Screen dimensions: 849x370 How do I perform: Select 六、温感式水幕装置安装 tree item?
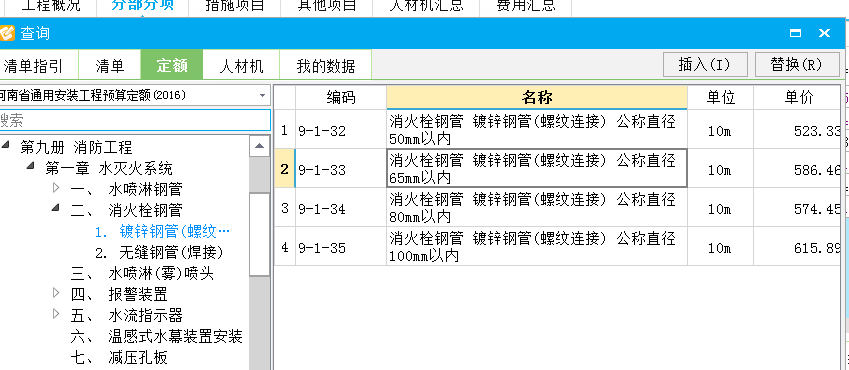(x=156, y=337)
